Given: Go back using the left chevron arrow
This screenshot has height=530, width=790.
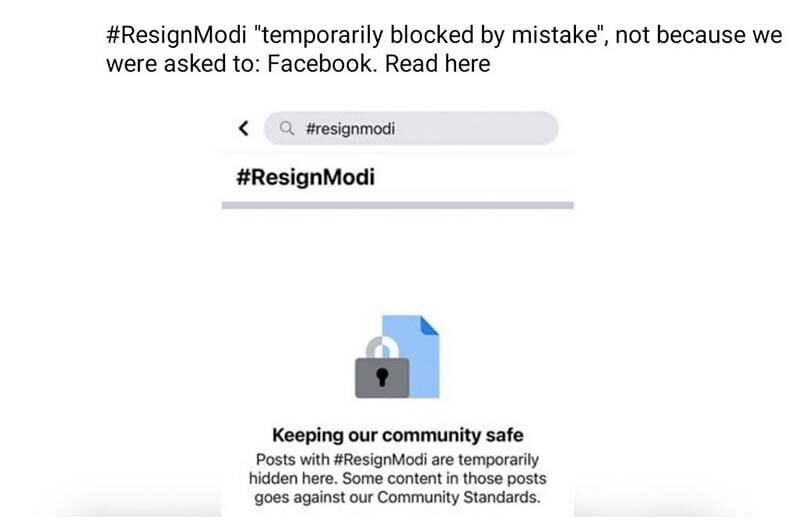Looking at the screenshot, I should pos(243,128).
